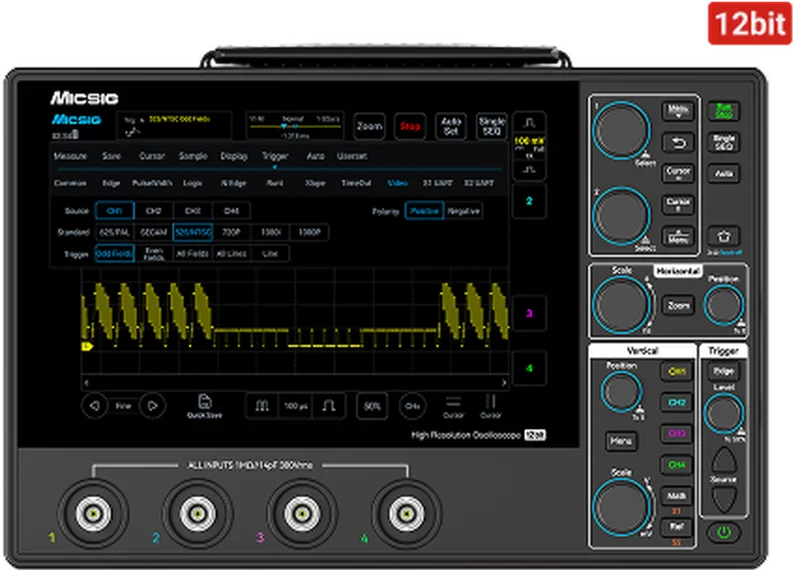
Task: Select the SECAM video standard
Action: click(154, 232)
